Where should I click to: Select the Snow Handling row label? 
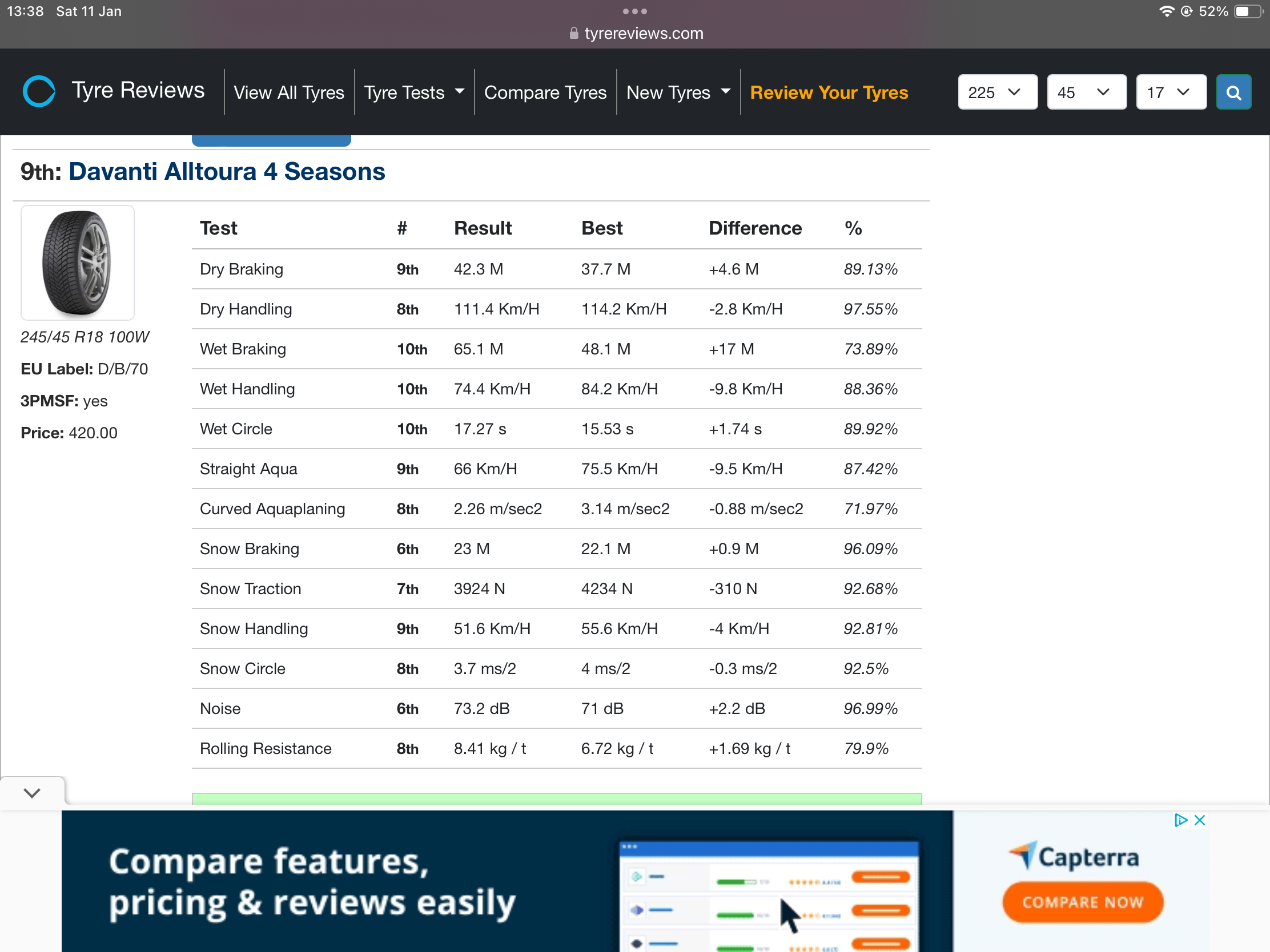point(254,629)
